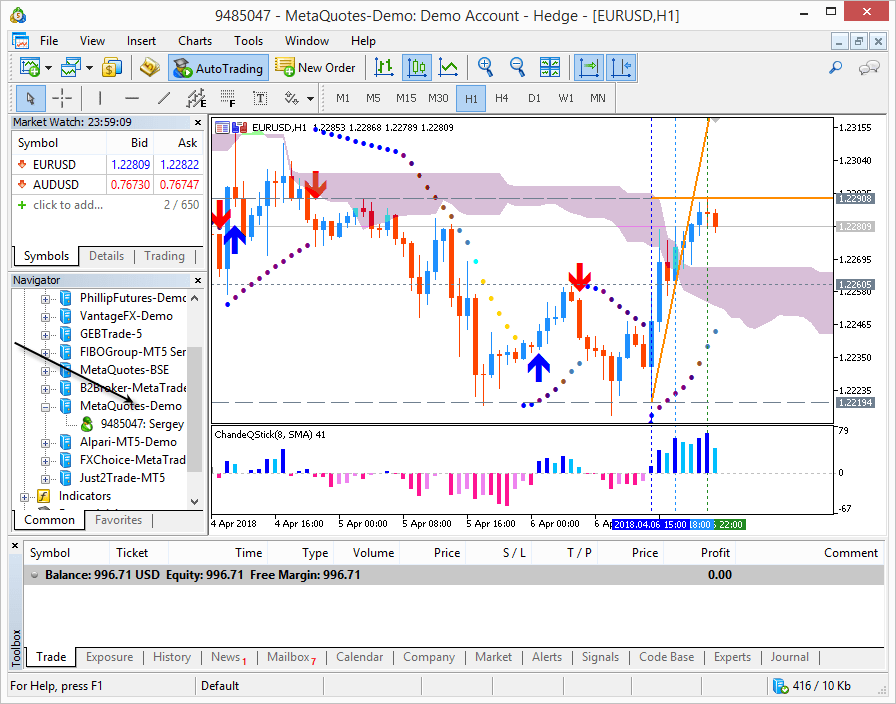The width and height of the screenshot is (896, 704).
Task: Open the Profiles dropdown arrow
Action: point(90,68)
